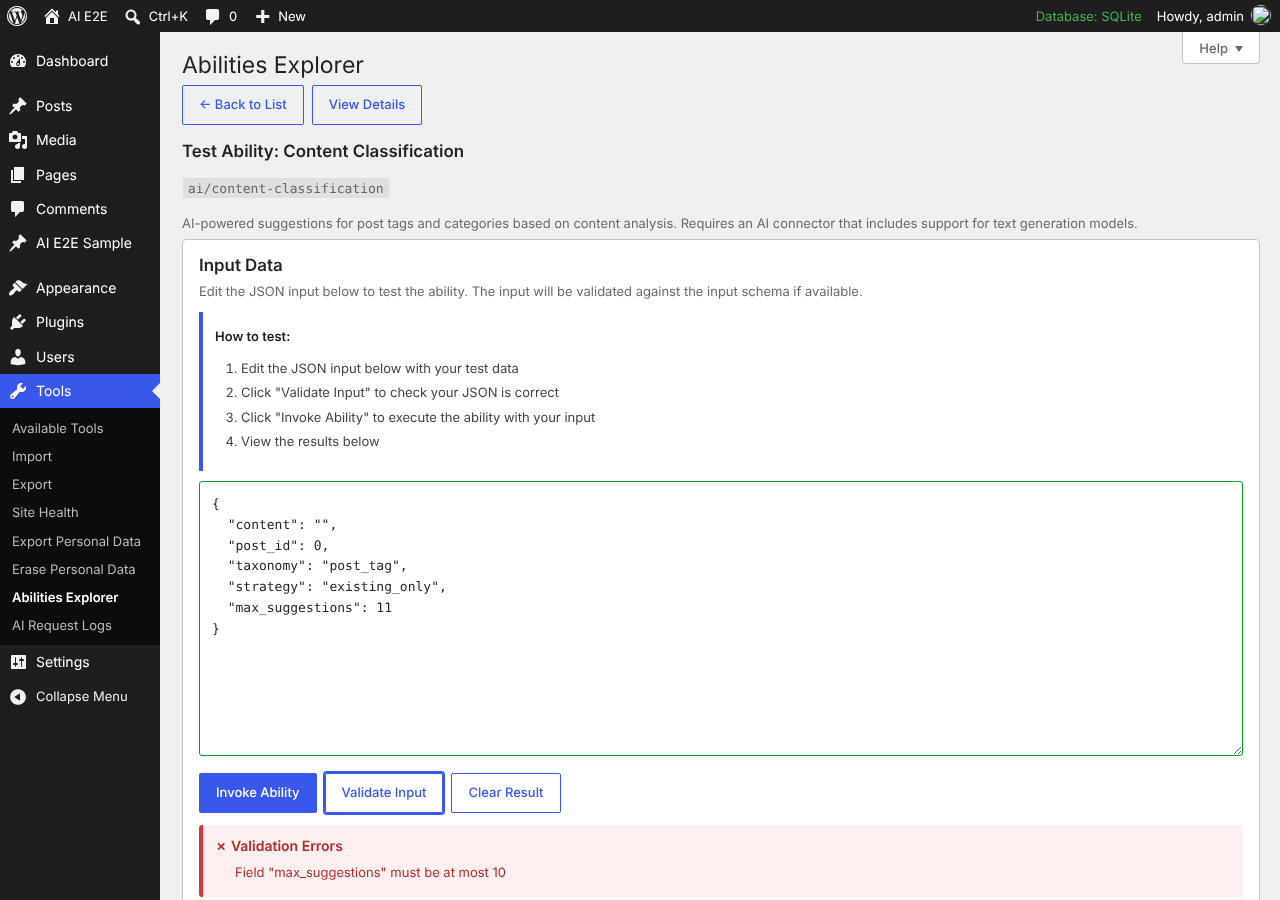Open the comments bubble icon in admin bar
The height and width of the screenshot is (900, 1280).
[212, 16]
